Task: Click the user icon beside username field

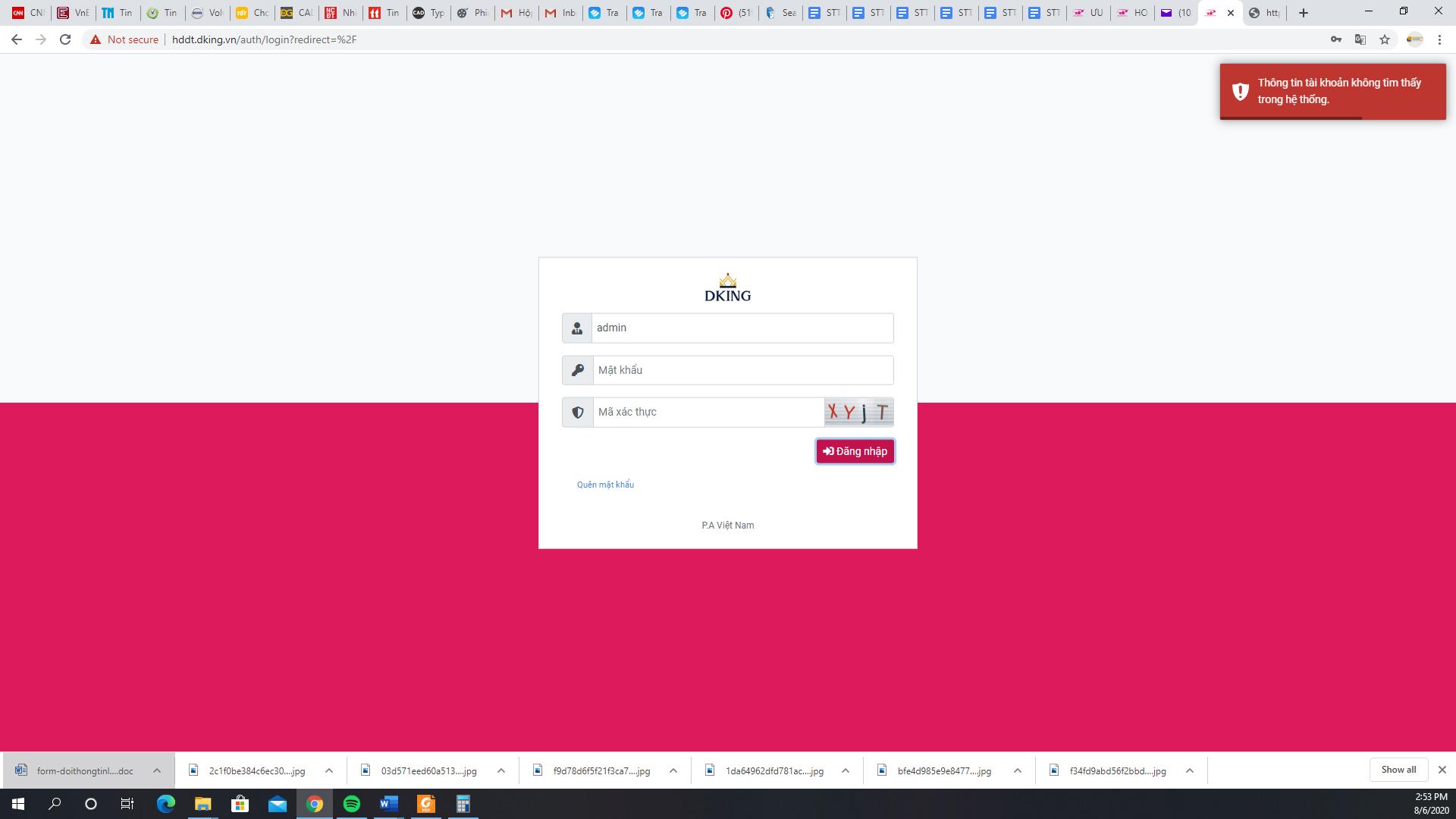Action: point(577,328)
